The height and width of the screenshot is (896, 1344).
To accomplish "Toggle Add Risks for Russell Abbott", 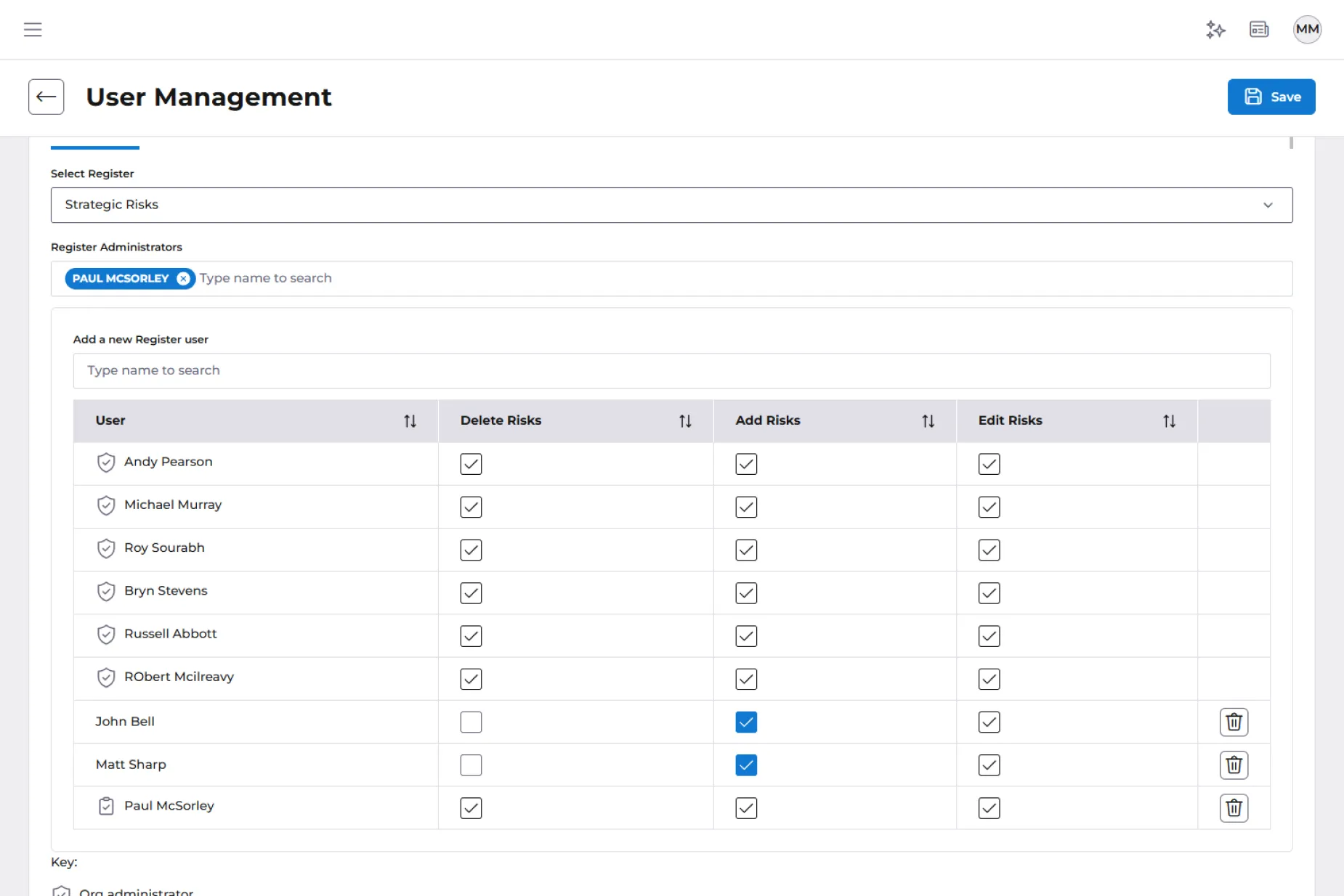I will pyautogui.click(x=746, y=636).
